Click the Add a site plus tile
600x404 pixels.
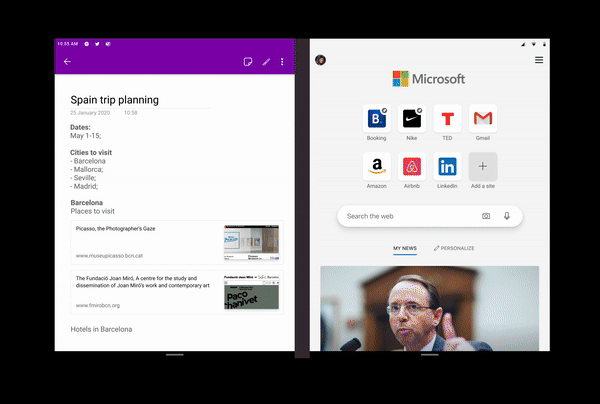point(483,166)
